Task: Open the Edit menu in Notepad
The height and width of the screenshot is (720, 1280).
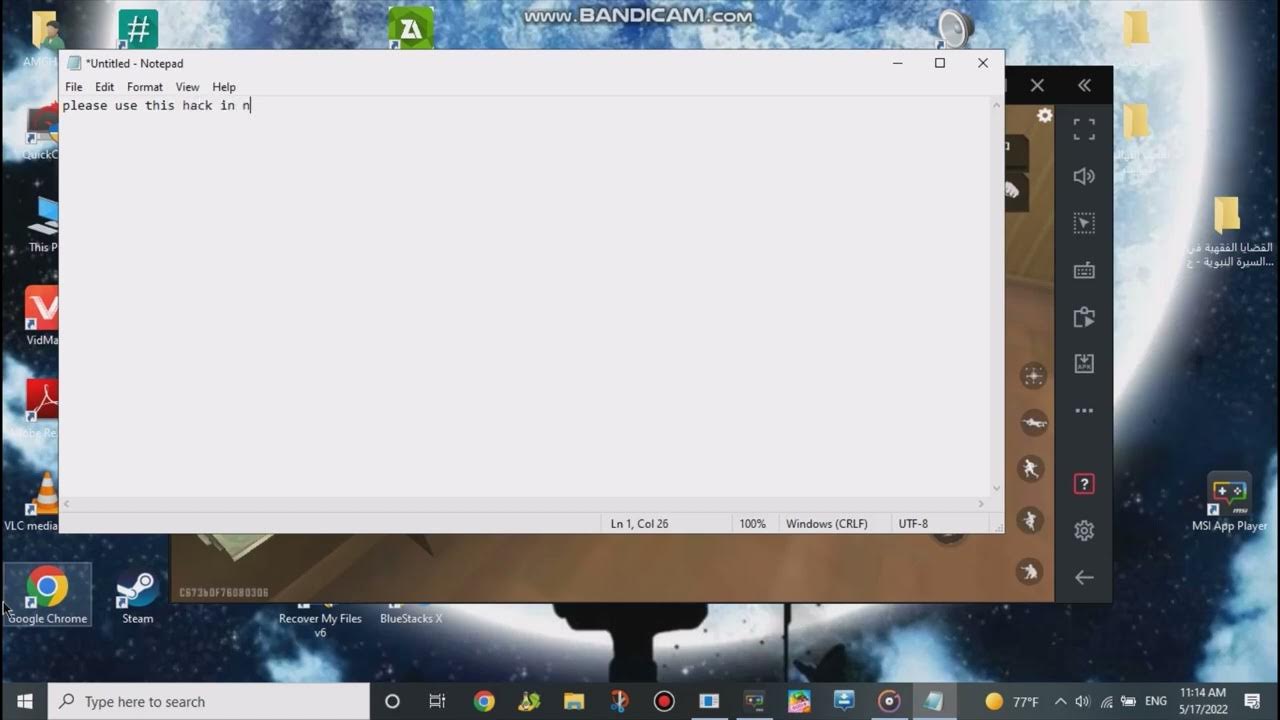Action: coord(104,87)
